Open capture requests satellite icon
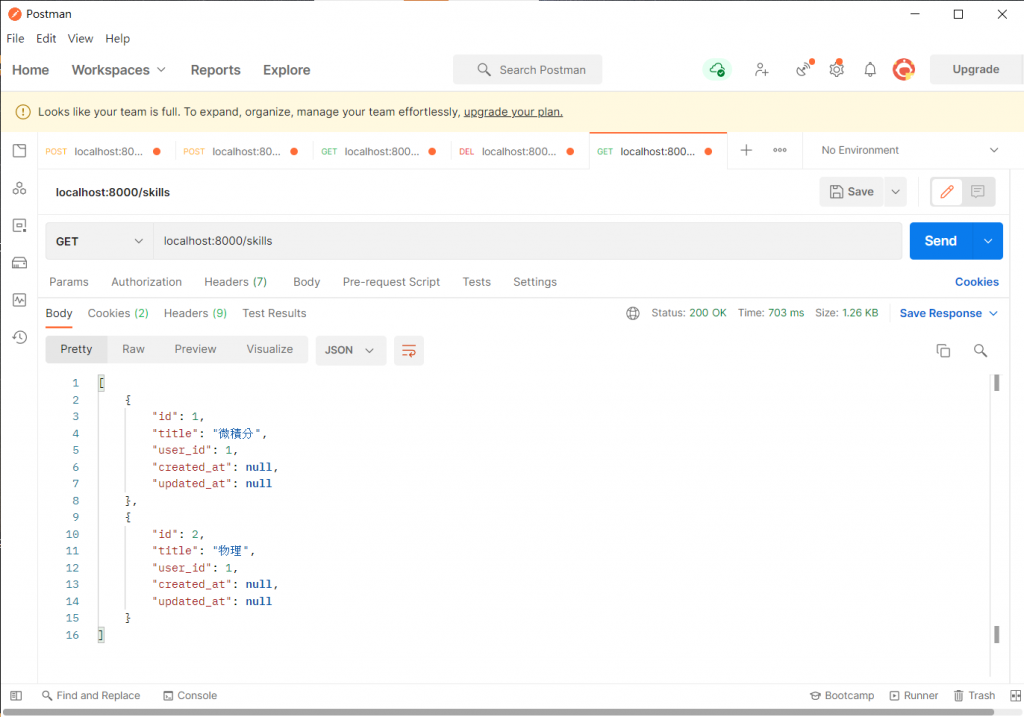 [805, 69]
